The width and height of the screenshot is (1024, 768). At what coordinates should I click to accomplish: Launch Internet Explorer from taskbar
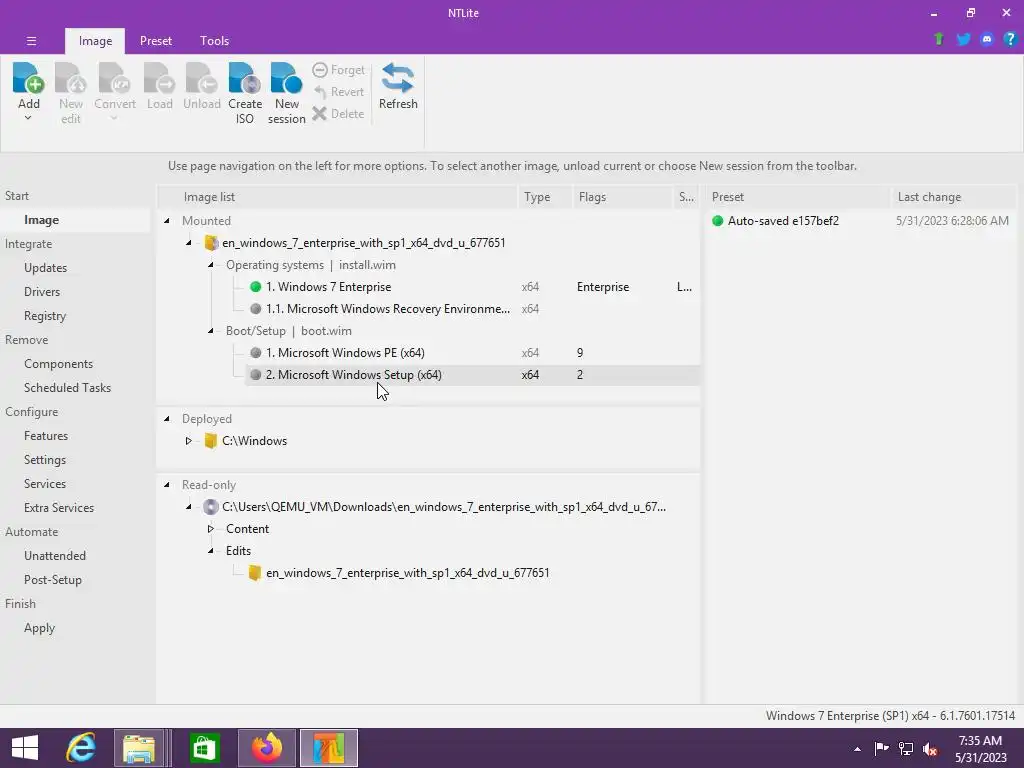click(81, 748)
